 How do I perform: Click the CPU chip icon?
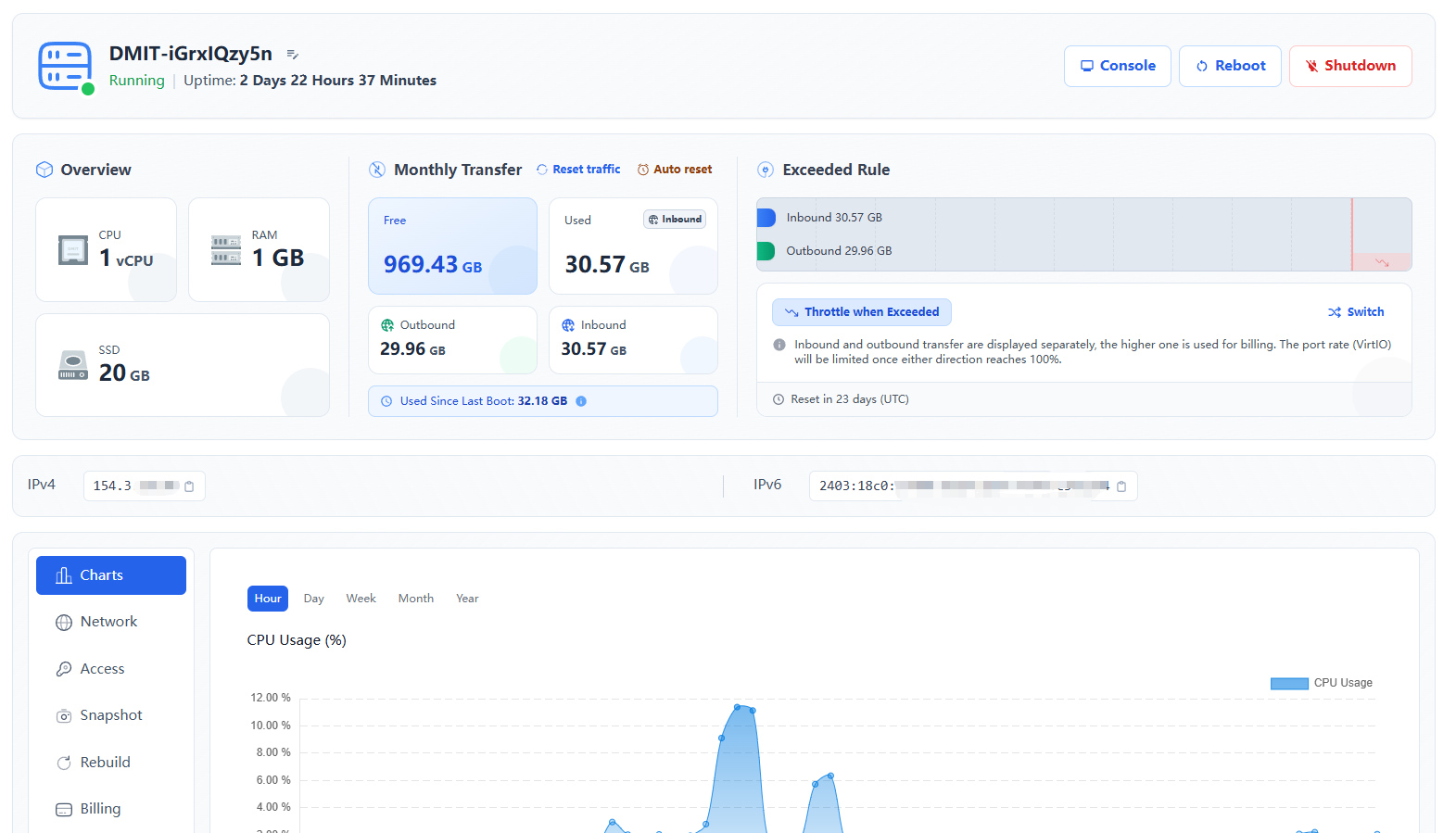point(73,250)
